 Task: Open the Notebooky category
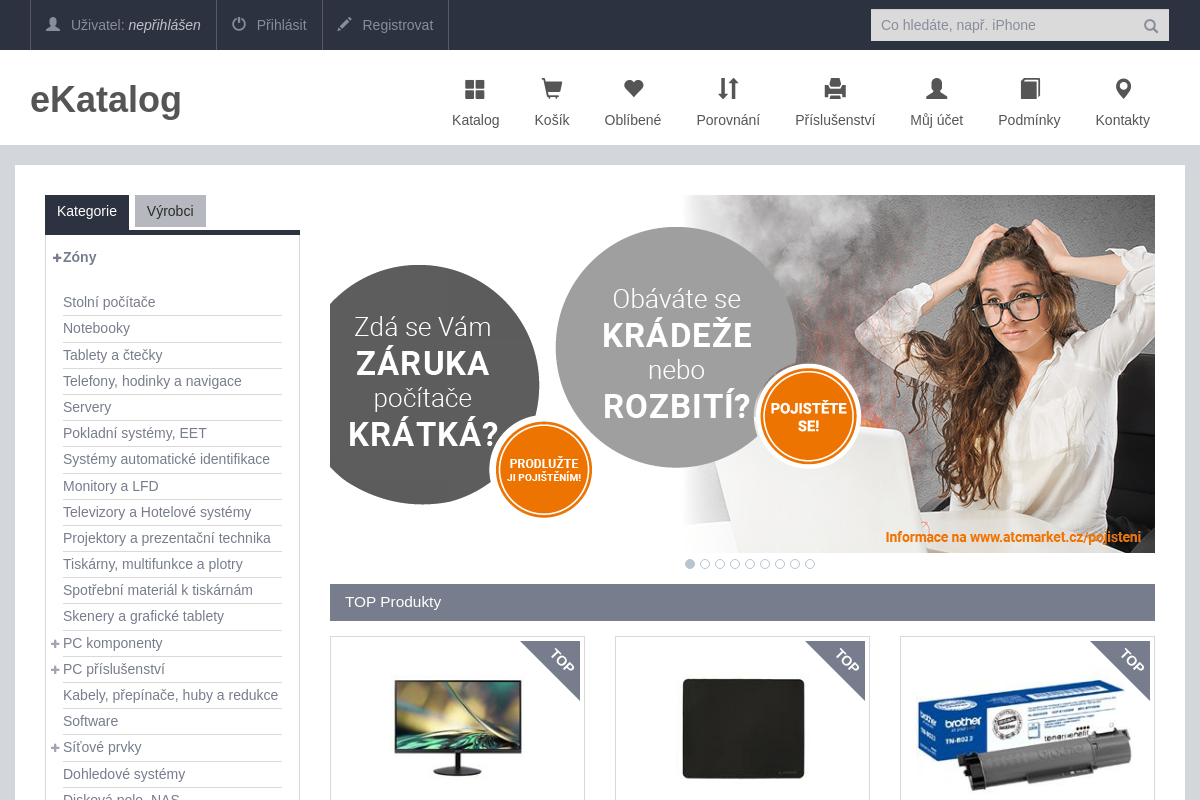[96, 328]
